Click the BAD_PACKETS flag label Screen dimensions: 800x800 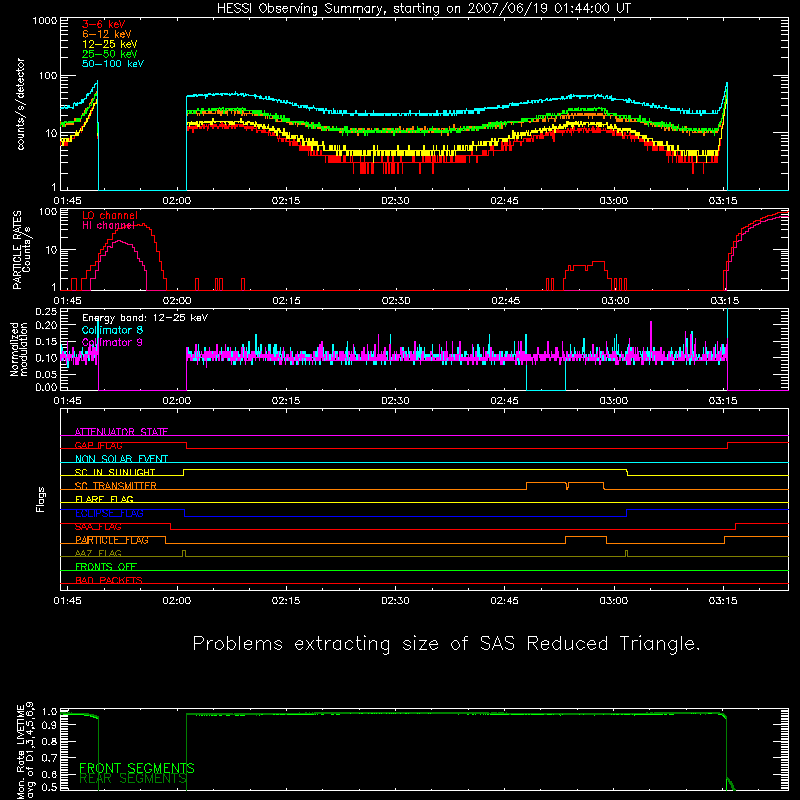(109, 580)
